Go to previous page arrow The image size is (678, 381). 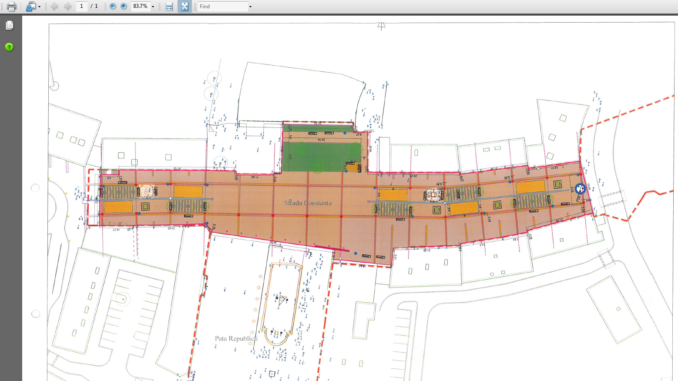click(x=54, y=6)
